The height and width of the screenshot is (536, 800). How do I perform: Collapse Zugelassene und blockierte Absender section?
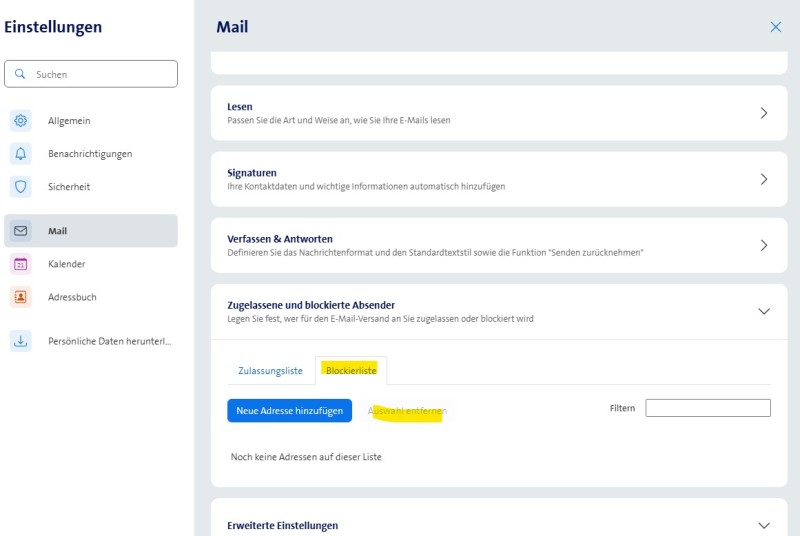[764, 311]
